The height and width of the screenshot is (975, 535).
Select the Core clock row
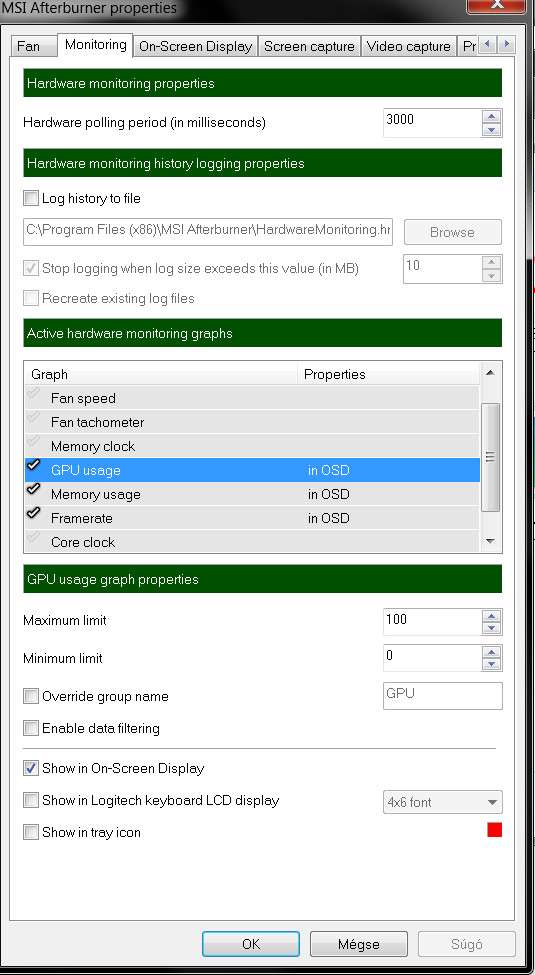[x=252, y=541]
